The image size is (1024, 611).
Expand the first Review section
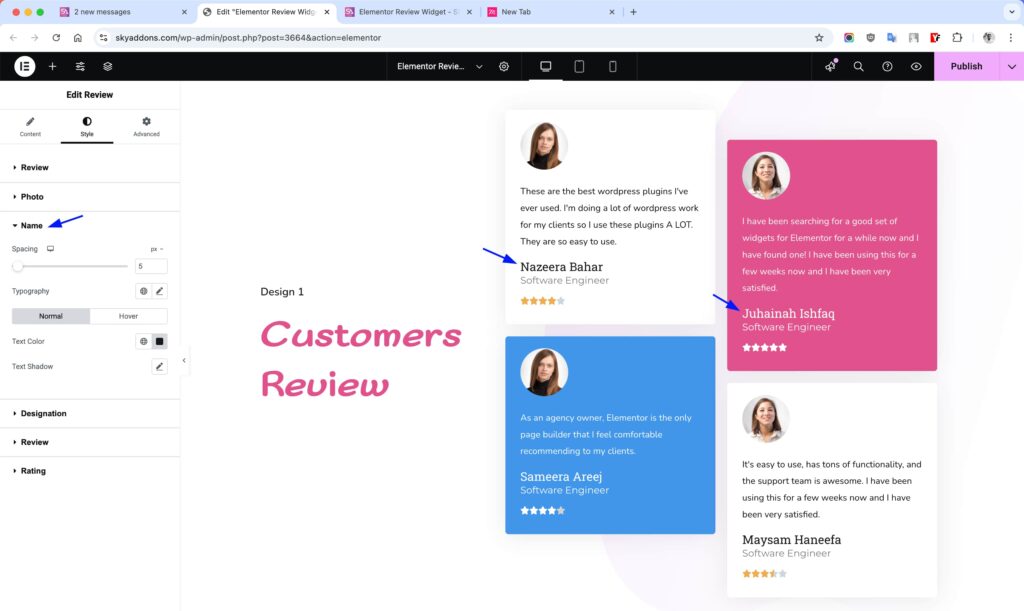tap(89, 168)
